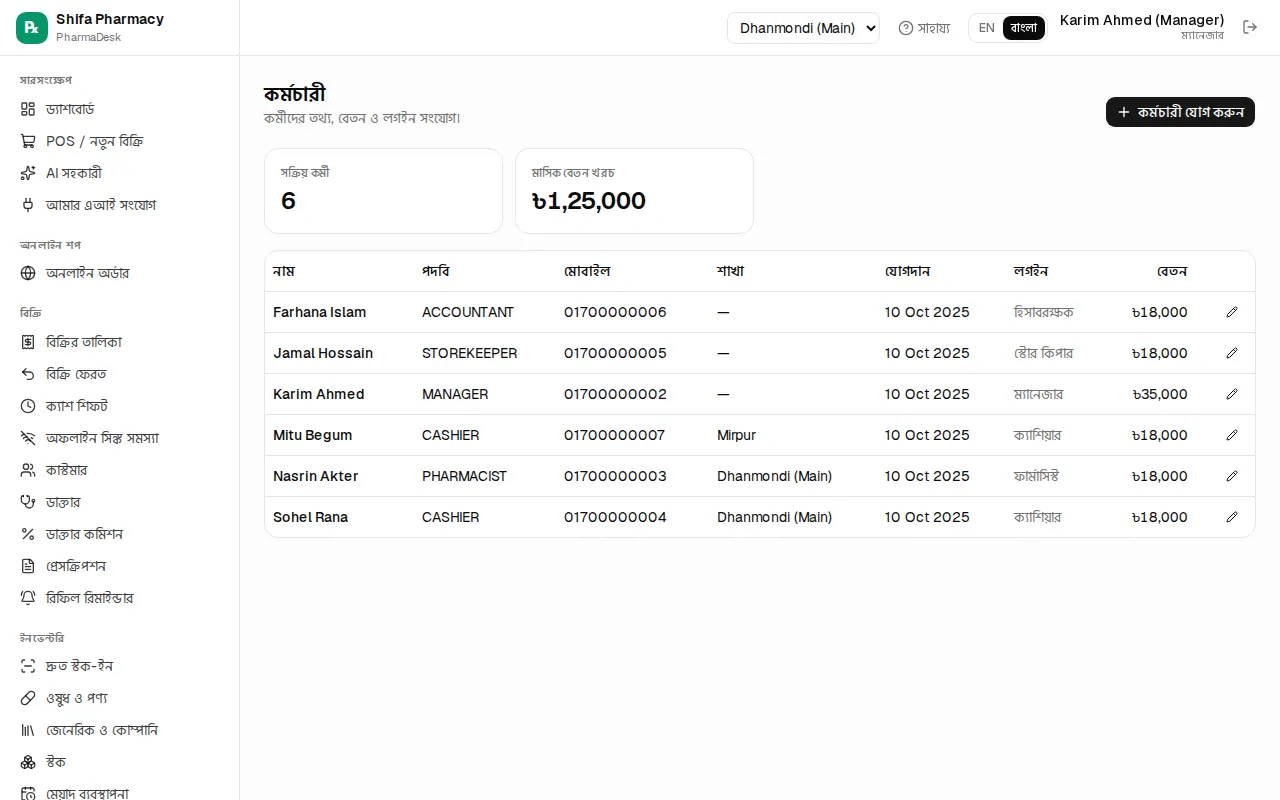This screenshot has height=800, width=1280.
Task: Click the সক্রিয় কর্মী count card
Action: coord(383,191)
